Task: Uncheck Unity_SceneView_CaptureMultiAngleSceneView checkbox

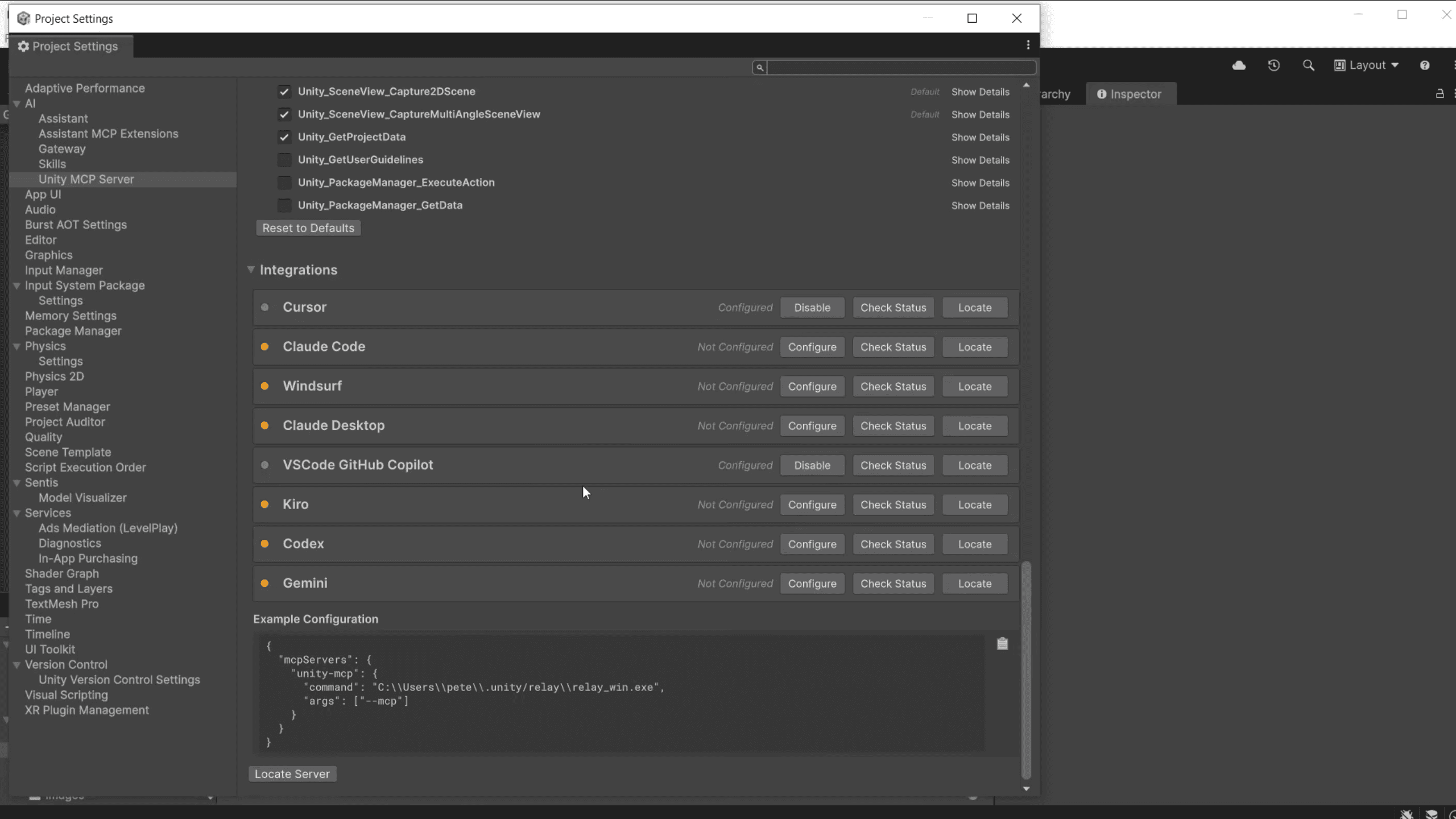Action: coord(284,114)
